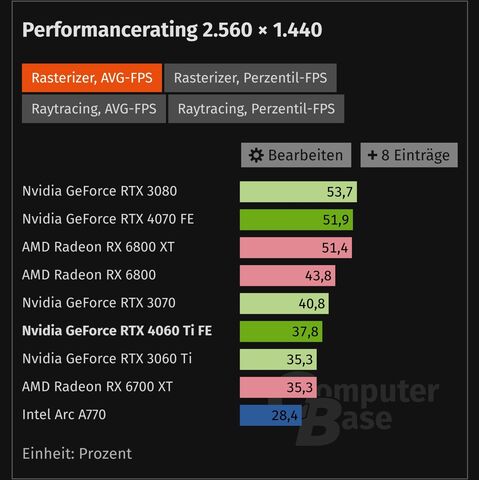Click the plus icon for 8 Einträge
Screen dimensions: 479x480
tap(372, 155)
